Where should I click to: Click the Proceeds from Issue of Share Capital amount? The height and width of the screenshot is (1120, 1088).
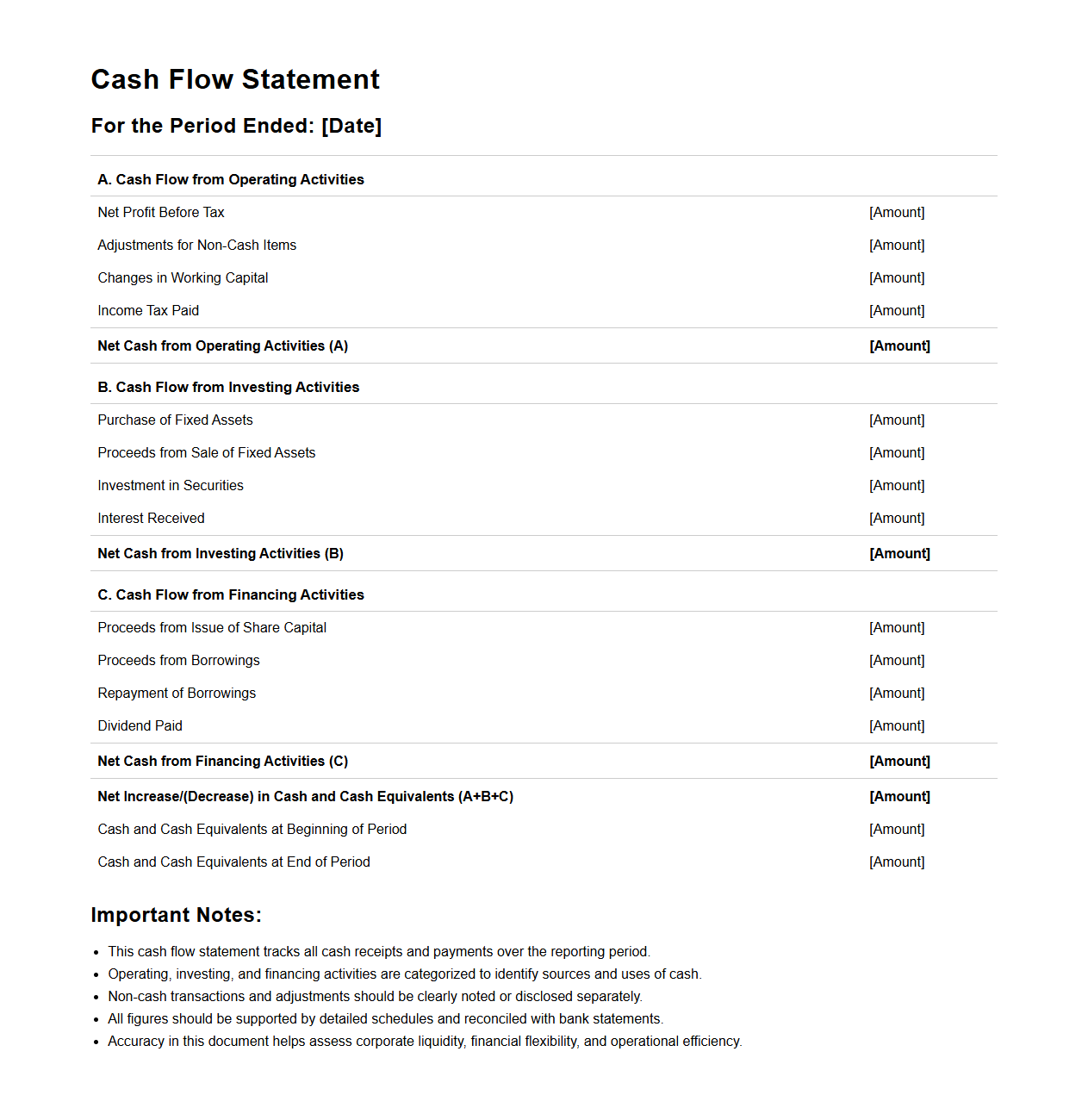click(897, 627)
